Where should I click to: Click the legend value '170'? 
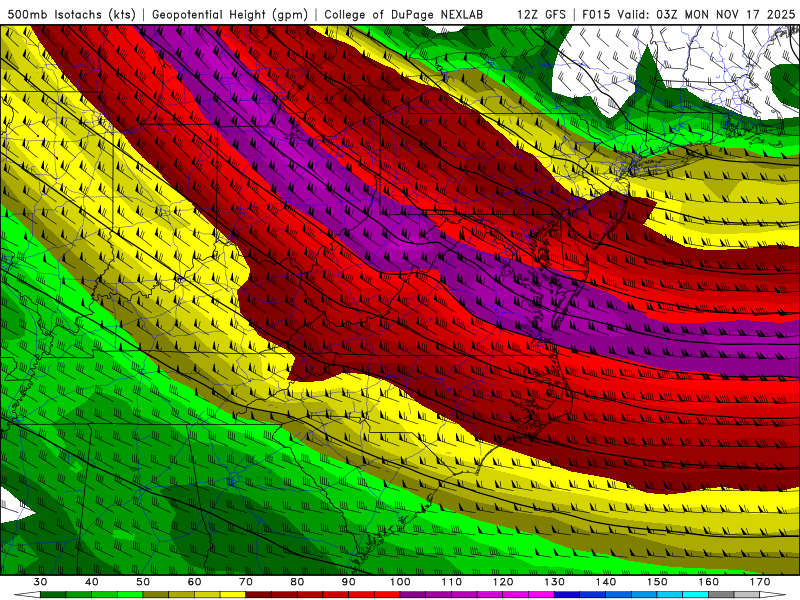[x=760, y=582]
